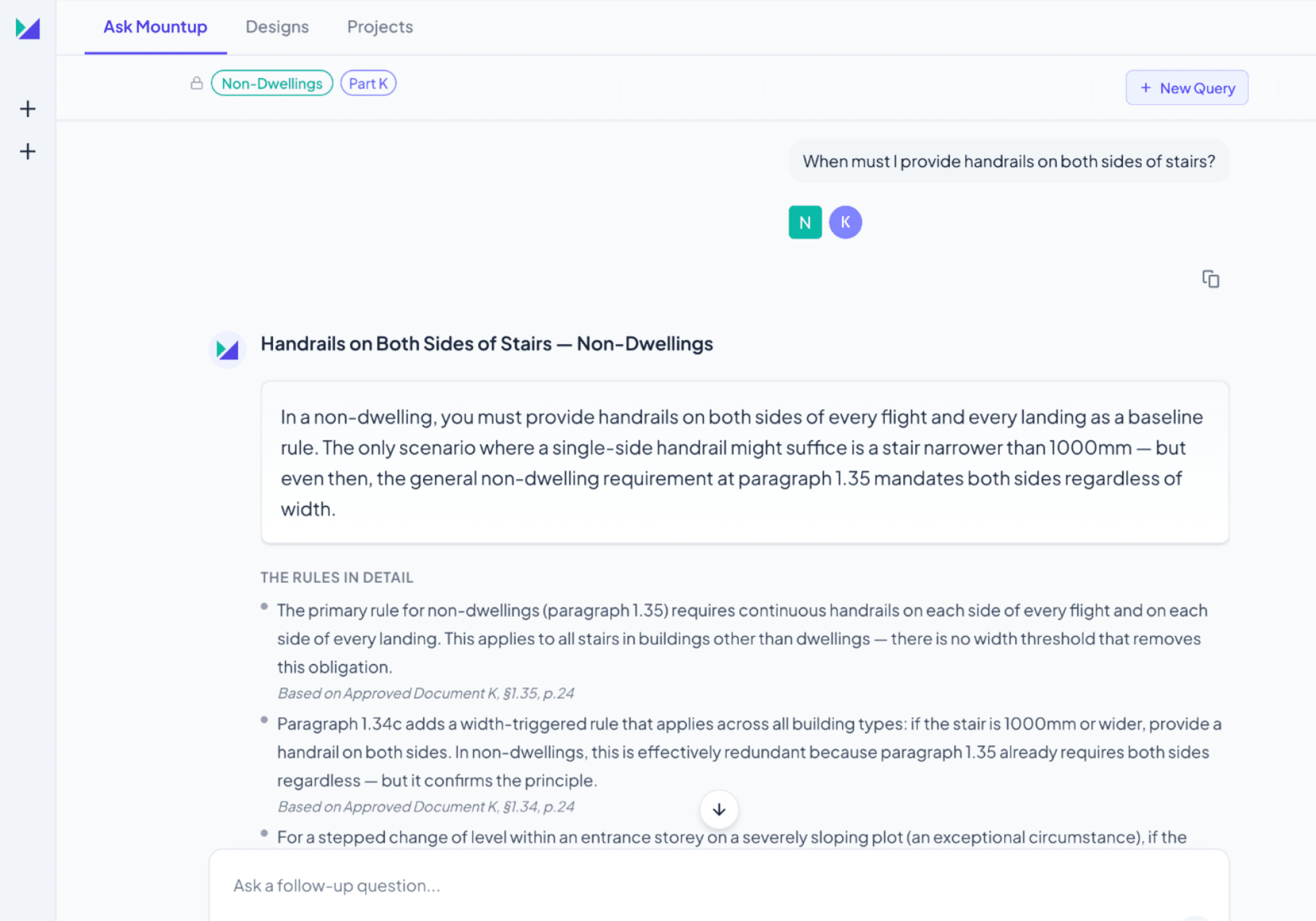Click the user question message bubble

click(1009, 162)
